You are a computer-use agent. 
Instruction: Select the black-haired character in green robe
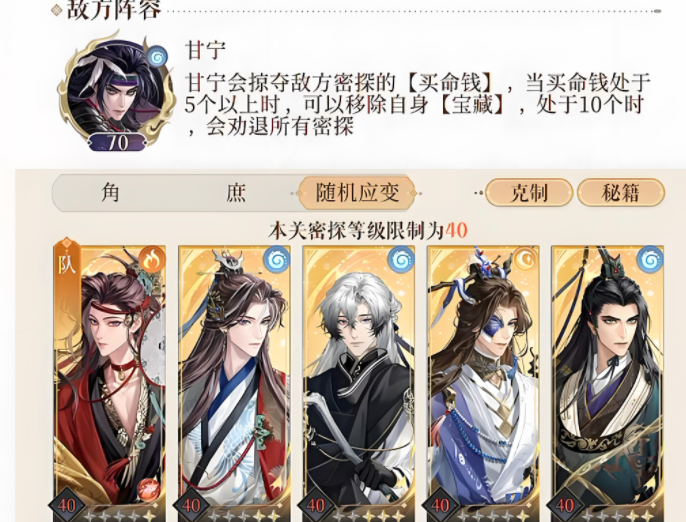[x=607, y=383]
